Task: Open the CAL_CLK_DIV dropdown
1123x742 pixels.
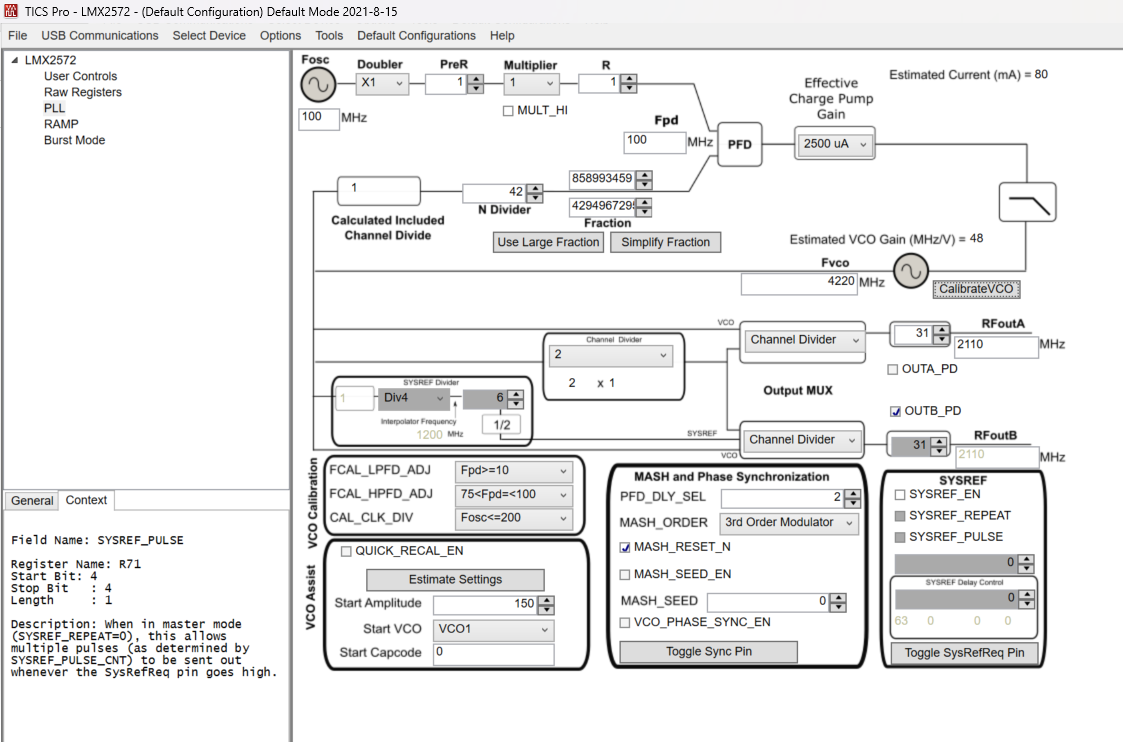Action: pos(514,518)
